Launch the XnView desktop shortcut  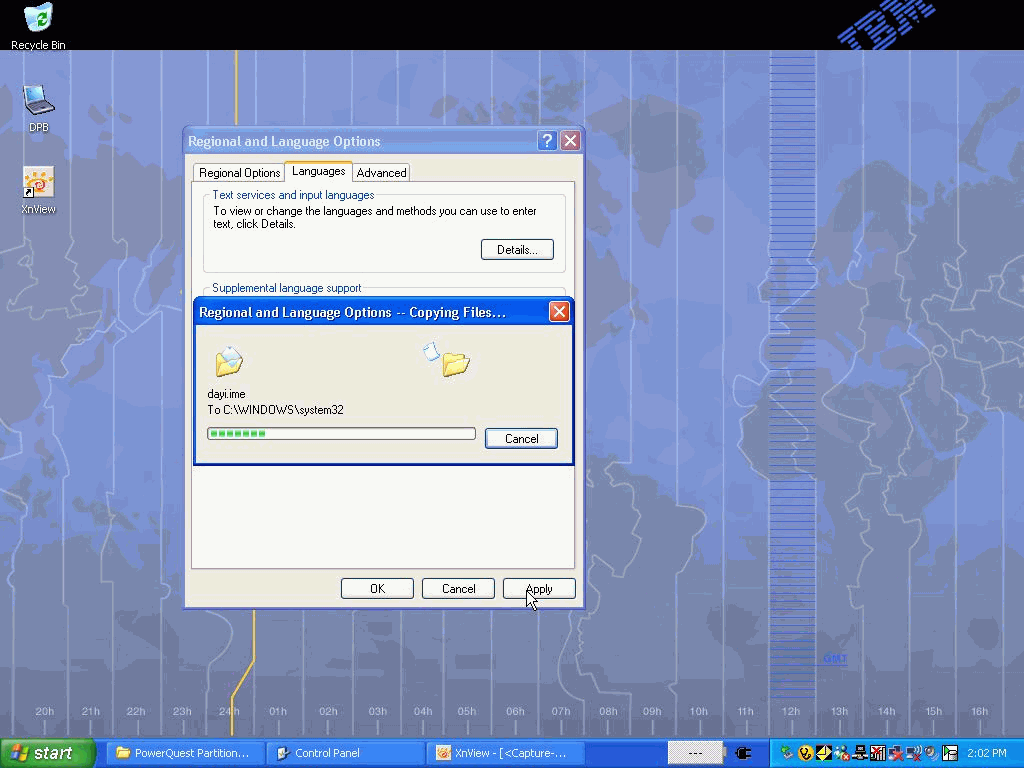coord(38,190)
